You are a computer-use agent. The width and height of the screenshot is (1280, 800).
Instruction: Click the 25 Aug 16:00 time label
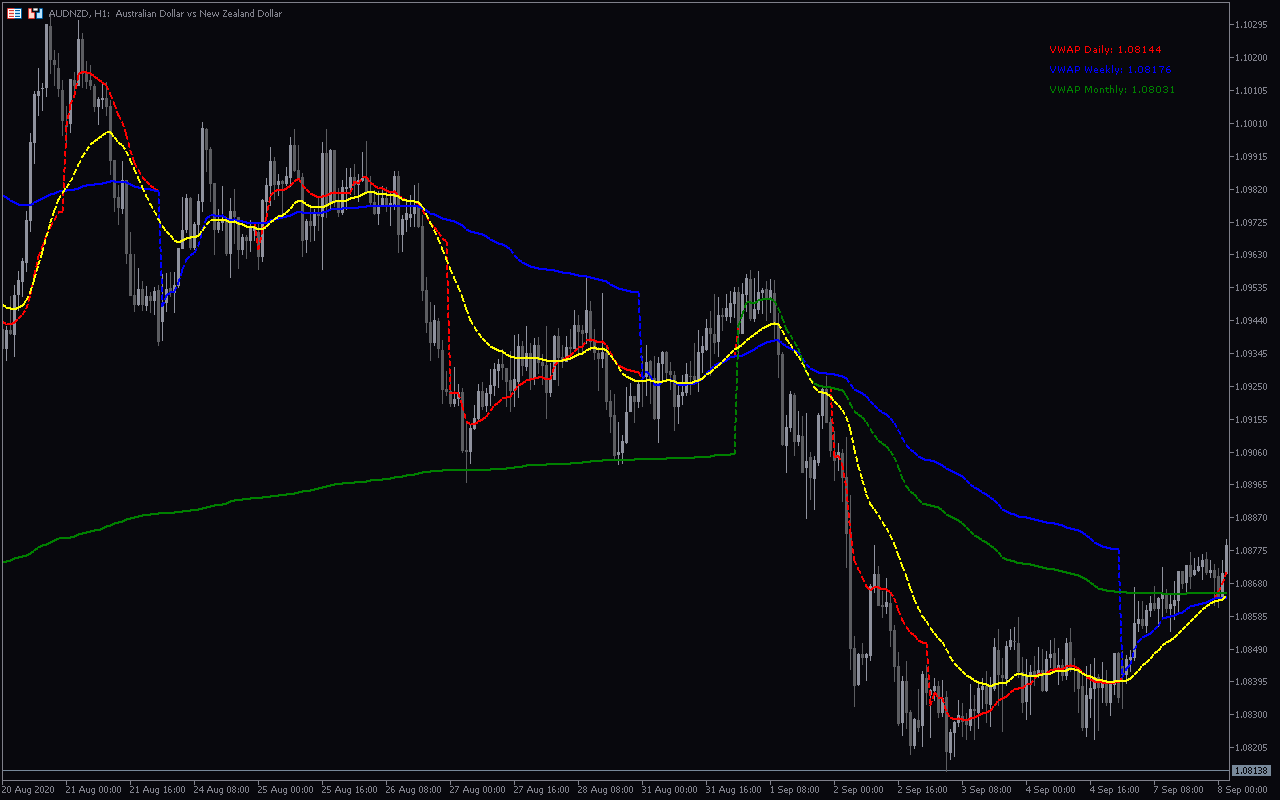pos(349,790)
